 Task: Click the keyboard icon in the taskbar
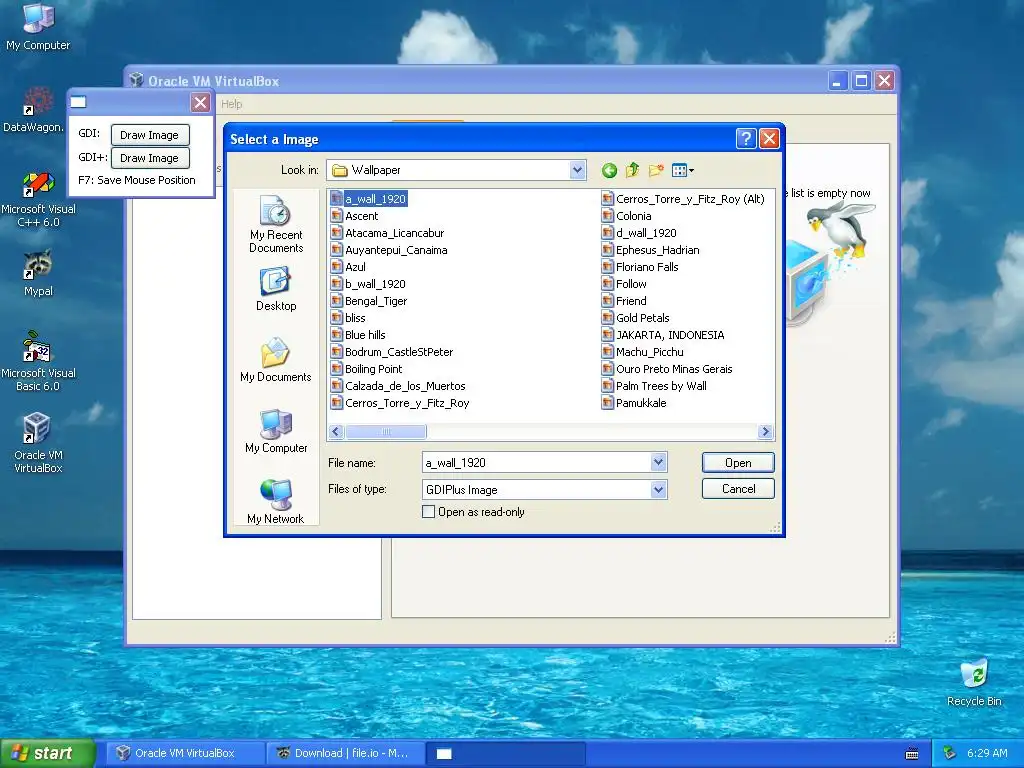coord(912,754)
